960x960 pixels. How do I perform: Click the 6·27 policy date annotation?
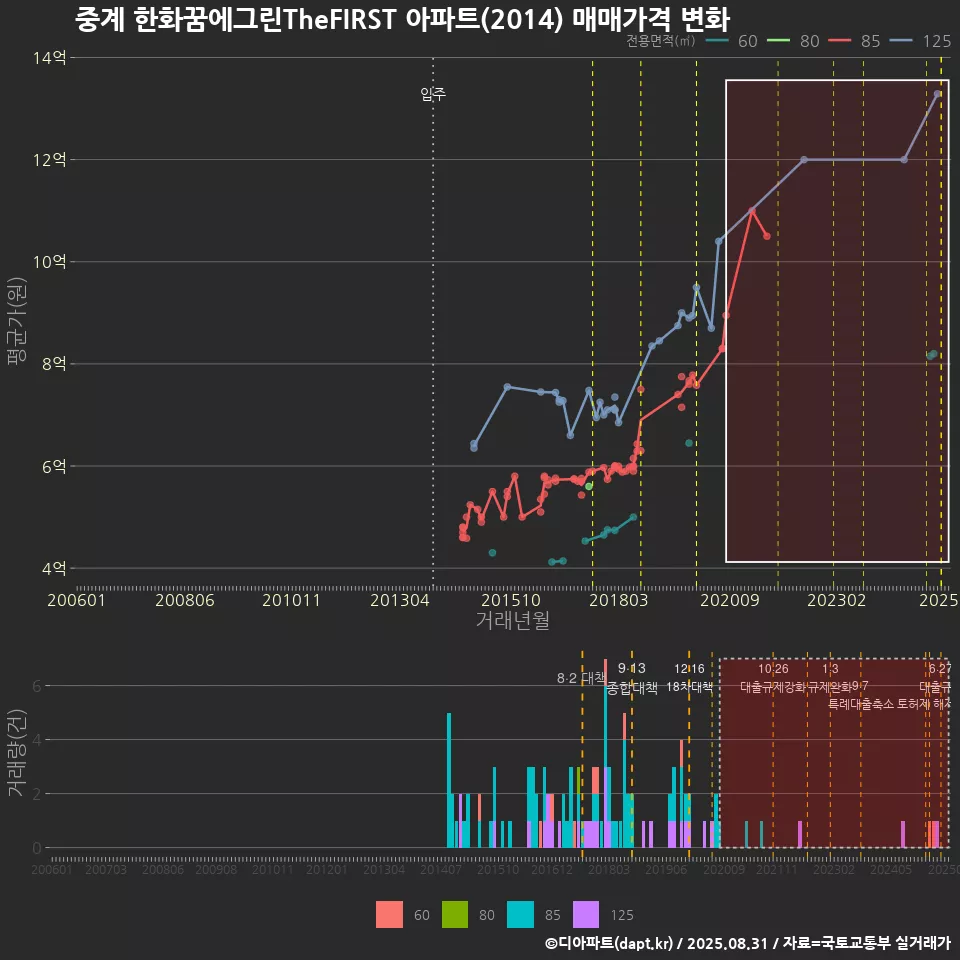(x=940, y=669)
